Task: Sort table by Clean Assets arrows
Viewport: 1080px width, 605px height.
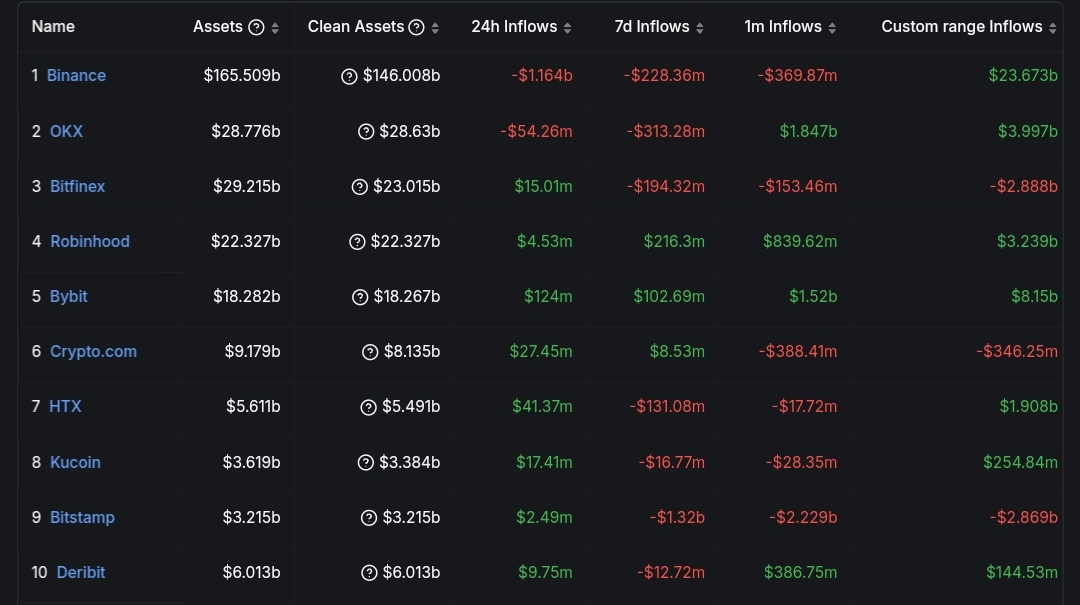Action: 435,28
